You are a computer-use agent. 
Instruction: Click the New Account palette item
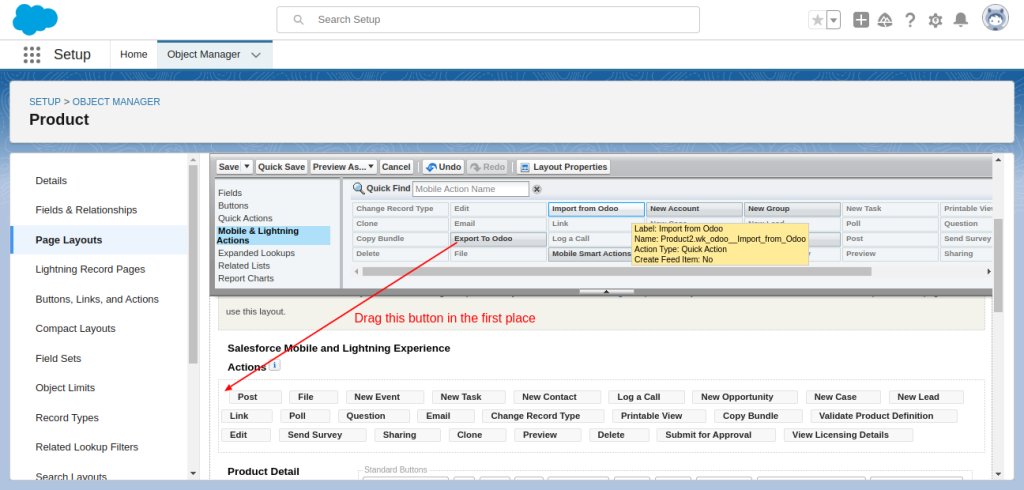(694, 209)
